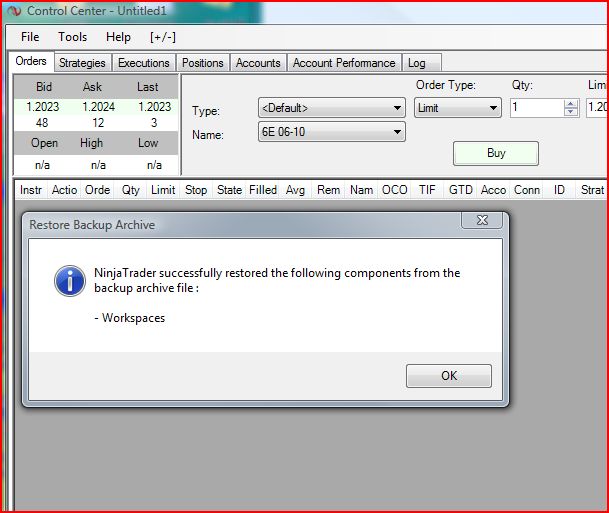Click the bid size 48

click(x=42, y=123)
